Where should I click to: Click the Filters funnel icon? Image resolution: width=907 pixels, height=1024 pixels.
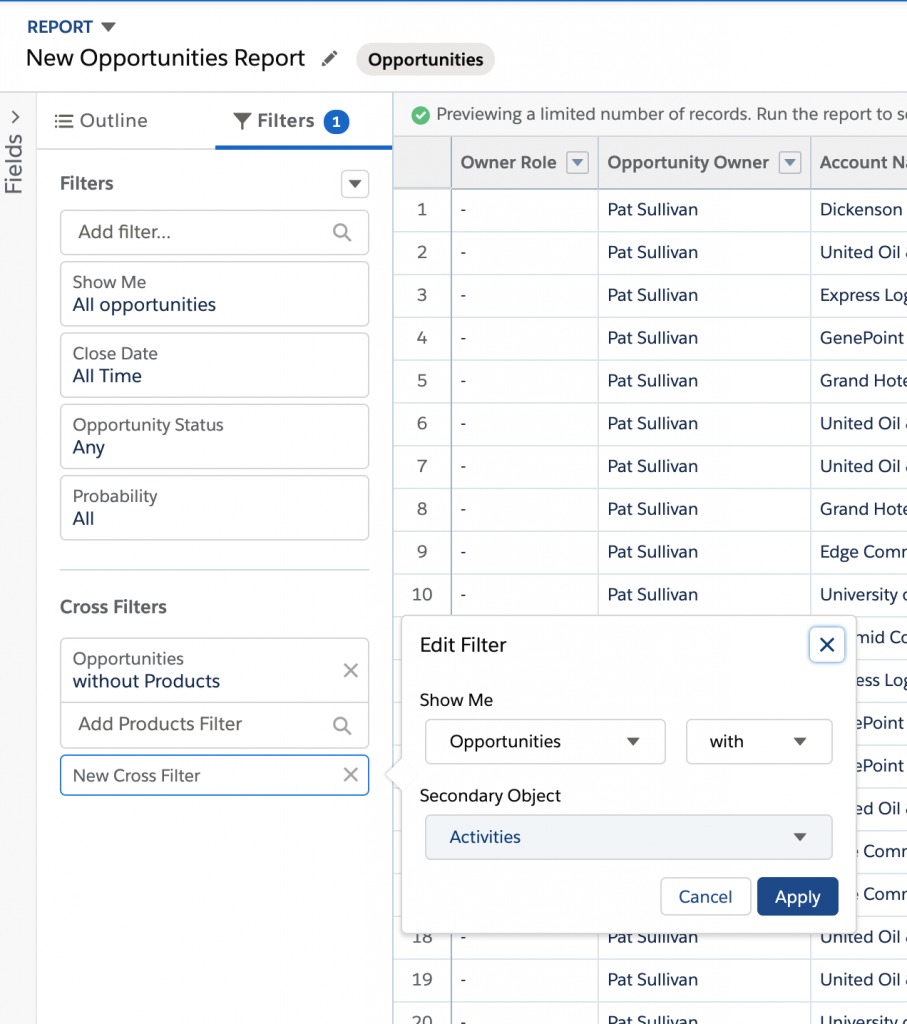pyautogui.click(x=242, y=121)
